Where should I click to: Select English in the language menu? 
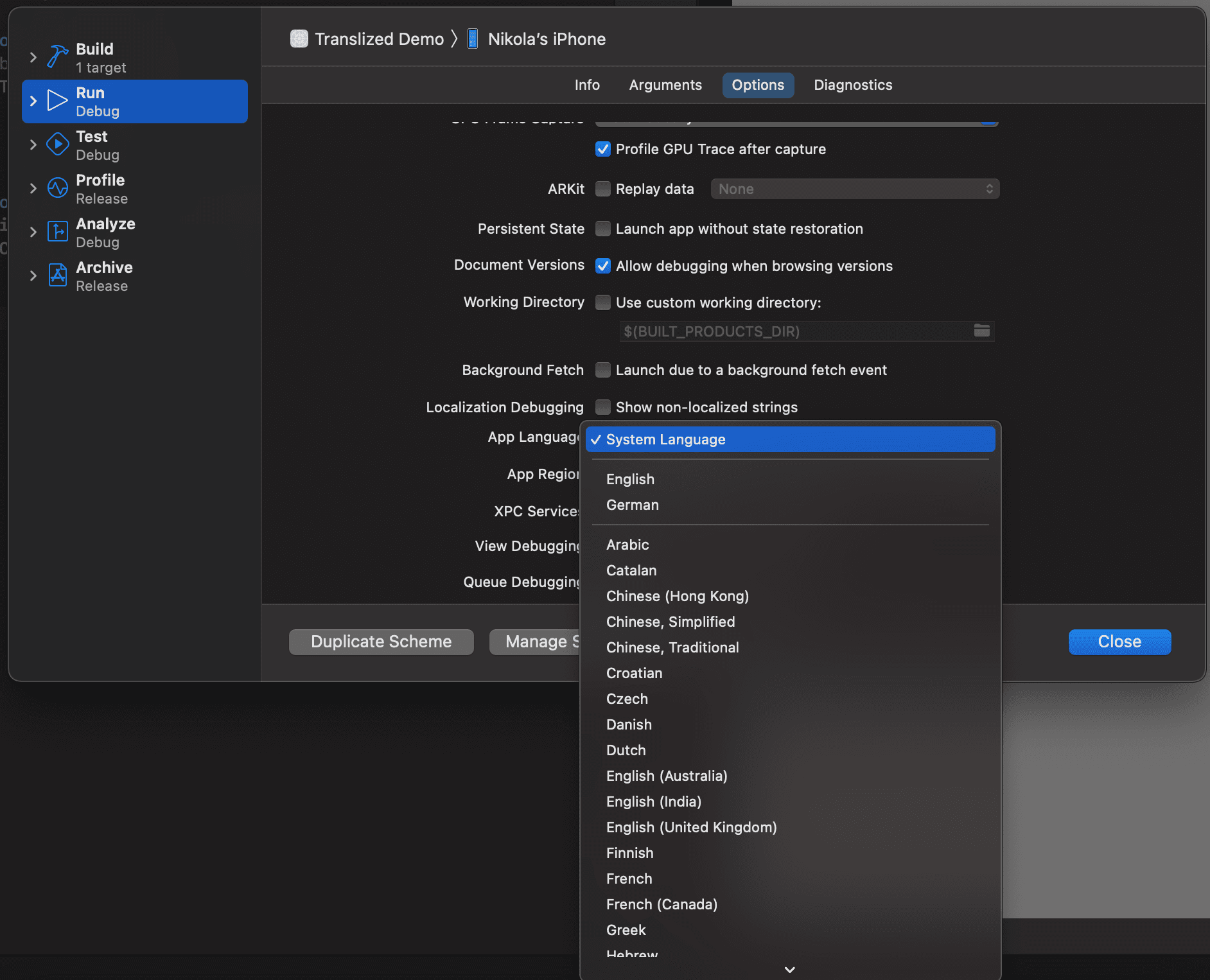(790, 479)
